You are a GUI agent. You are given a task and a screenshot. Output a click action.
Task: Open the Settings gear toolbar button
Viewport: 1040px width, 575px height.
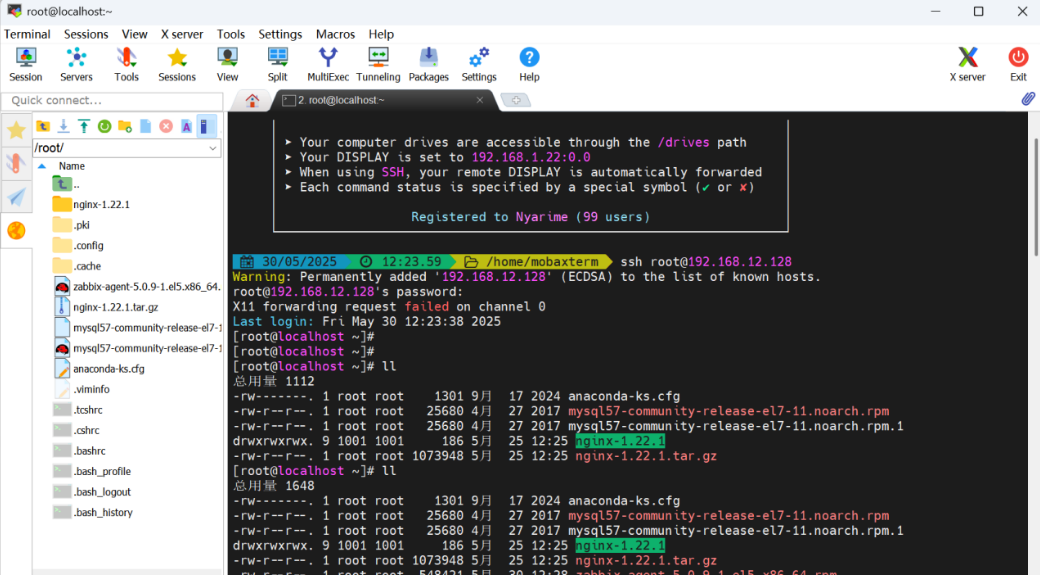click(x=479, y=65)
